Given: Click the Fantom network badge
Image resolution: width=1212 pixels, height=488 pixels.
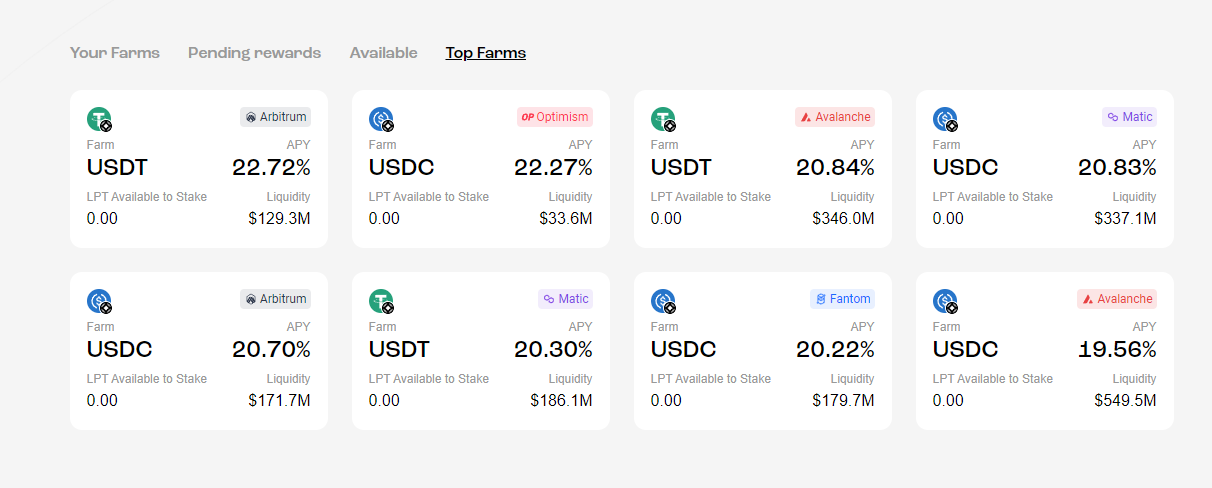Looking at the screenshot, I should tap(842, 299).
